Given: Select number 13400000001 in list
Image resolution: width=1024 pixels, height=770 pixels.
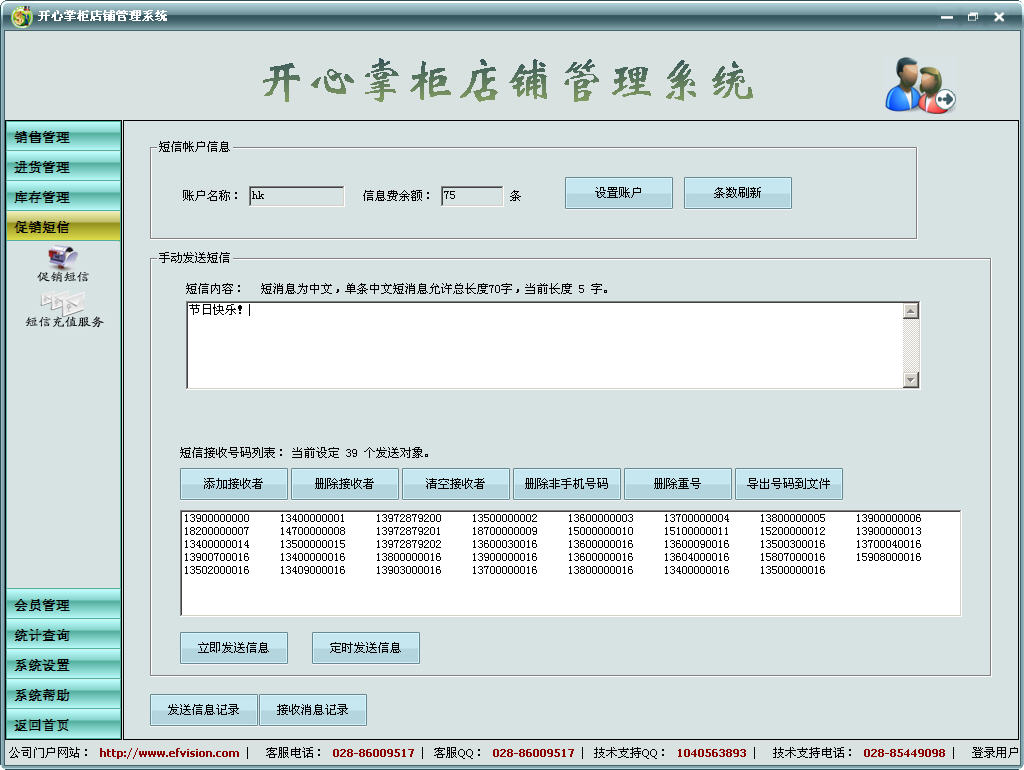Looking at the screenshot, I should point(312,518).
